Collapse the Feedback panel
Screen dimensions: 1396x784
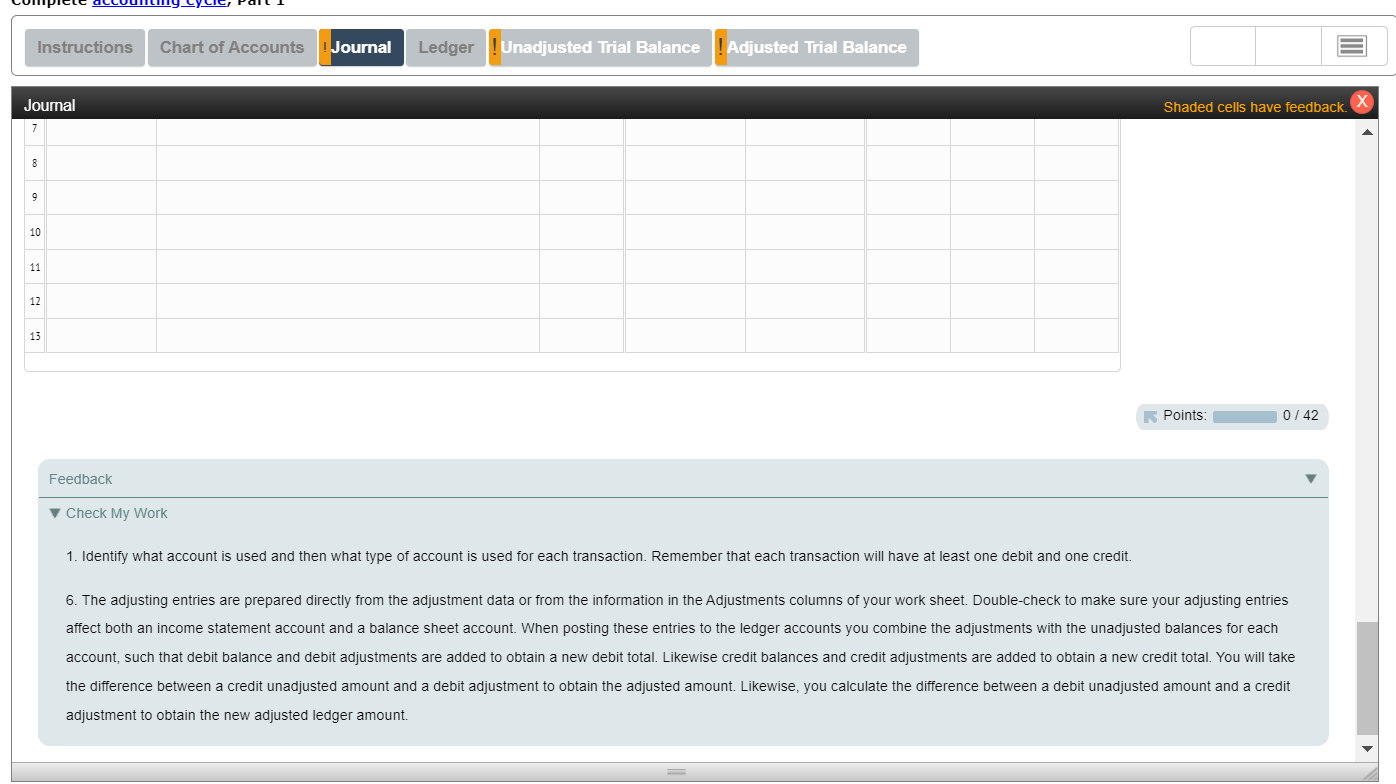click(1311, 479)
